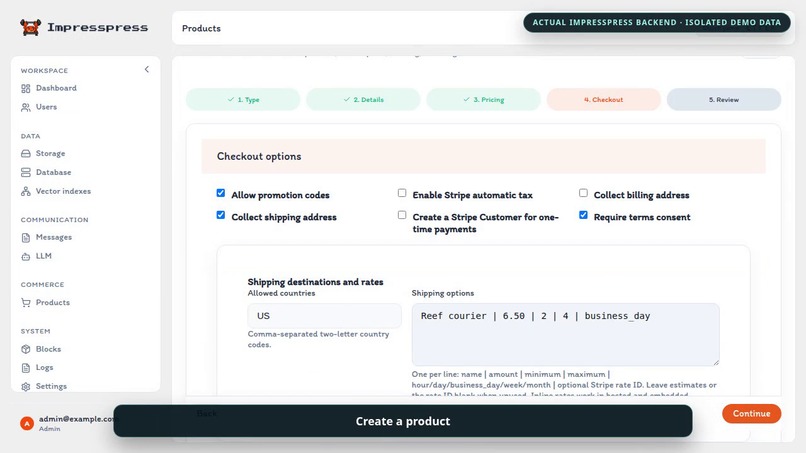Viewport: 806px width, 453px height.
Task: Click the Users icon in sidebar
Action: 26,107
